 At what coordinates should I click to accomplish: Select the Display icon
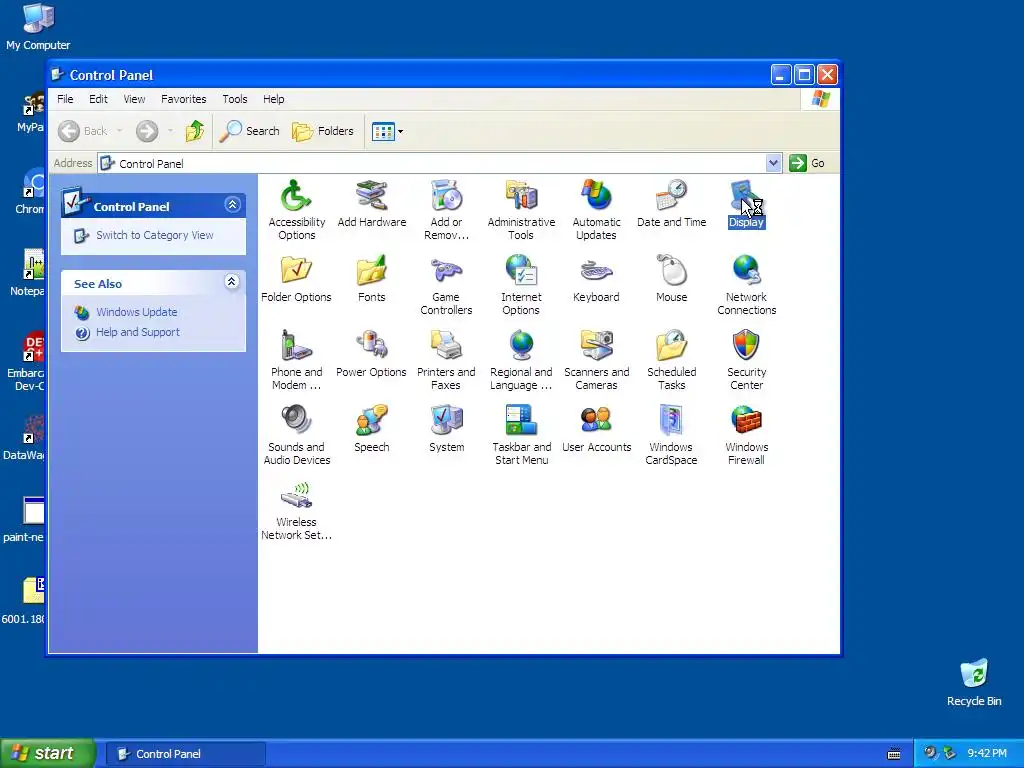pos(746,204)
